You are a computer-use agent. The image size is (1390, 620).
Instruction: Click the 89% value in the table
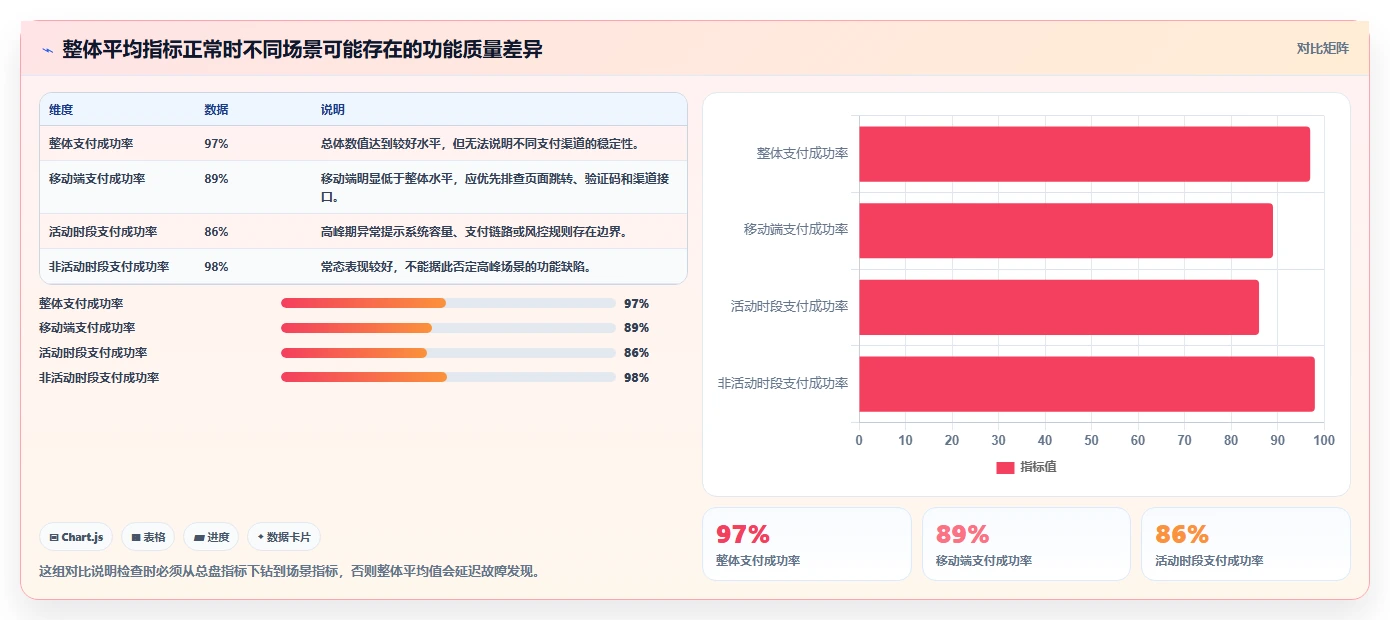pyautogui.click(x=216, y=179)
